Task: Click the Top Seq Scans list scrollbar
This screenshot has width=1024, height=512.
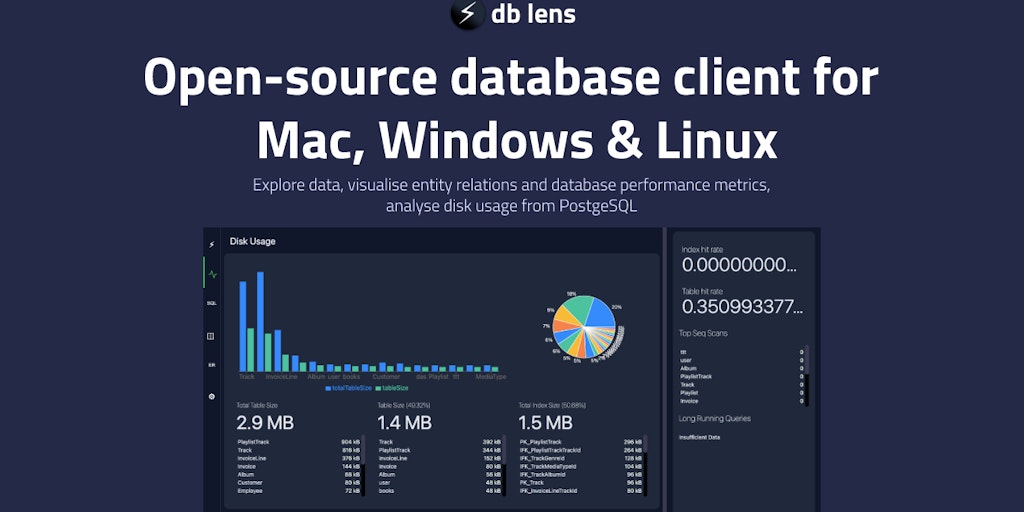Action: pyautogui.click(x=807, y=376)
